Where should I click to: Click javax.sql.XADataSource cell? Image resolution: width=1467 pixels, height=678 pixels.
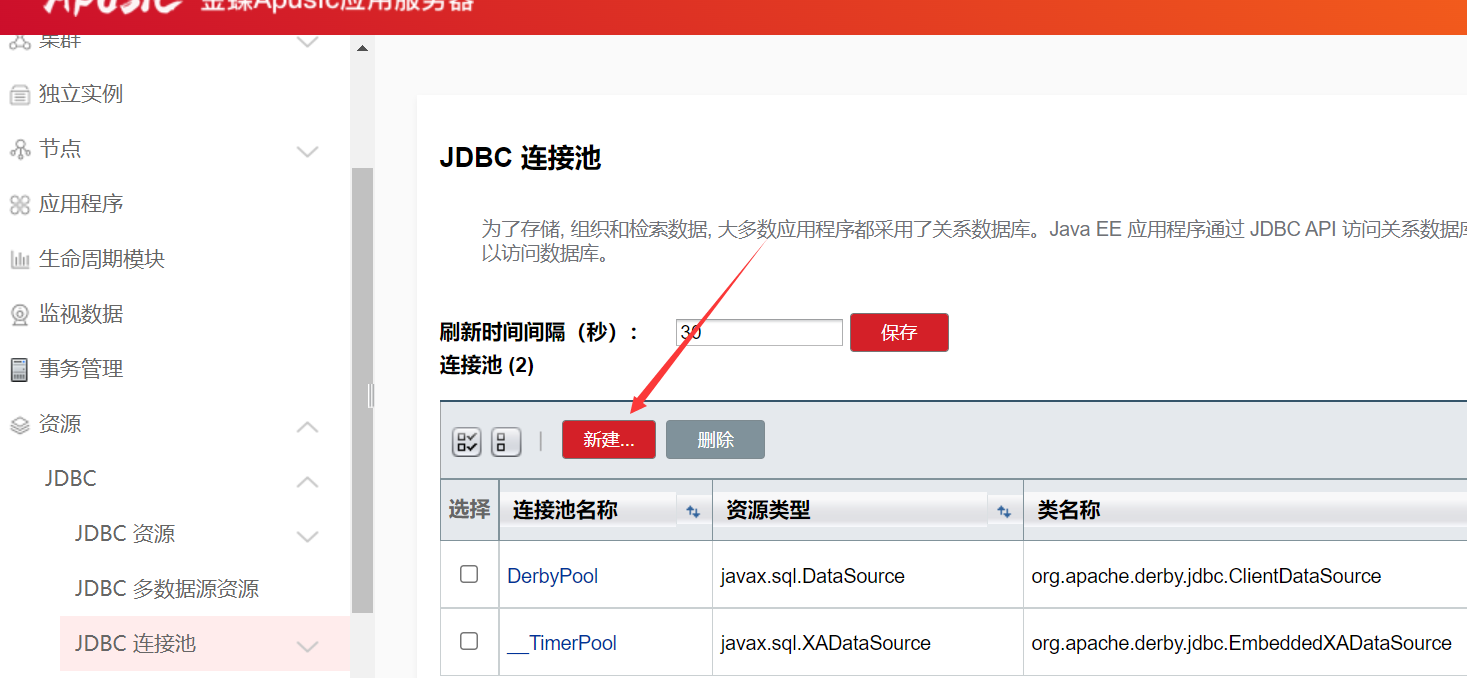click(x=825, y=643)
